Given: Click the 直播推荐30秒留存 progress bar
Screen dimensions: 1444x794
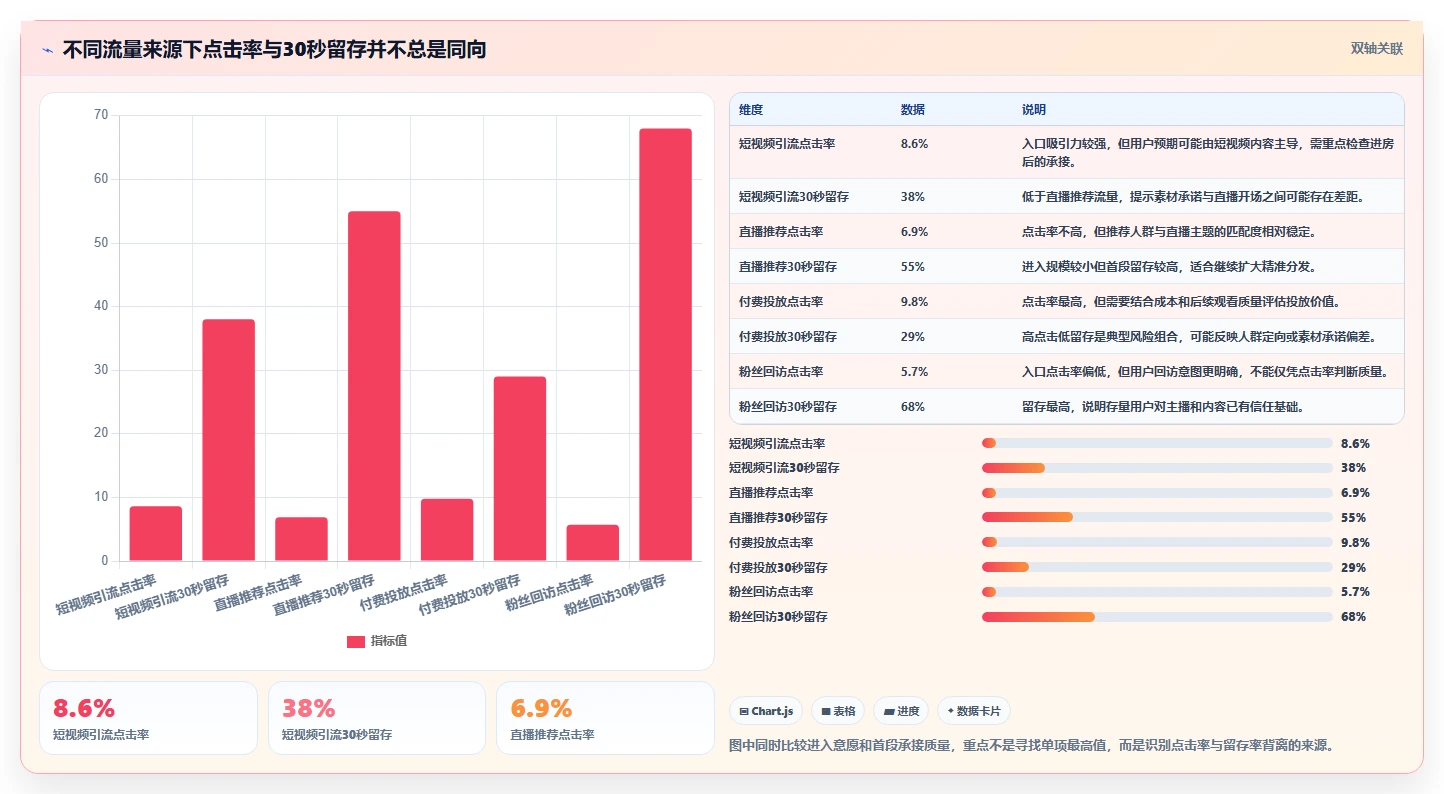Looking at the screenshot, I should click(x=1157, y=517).
